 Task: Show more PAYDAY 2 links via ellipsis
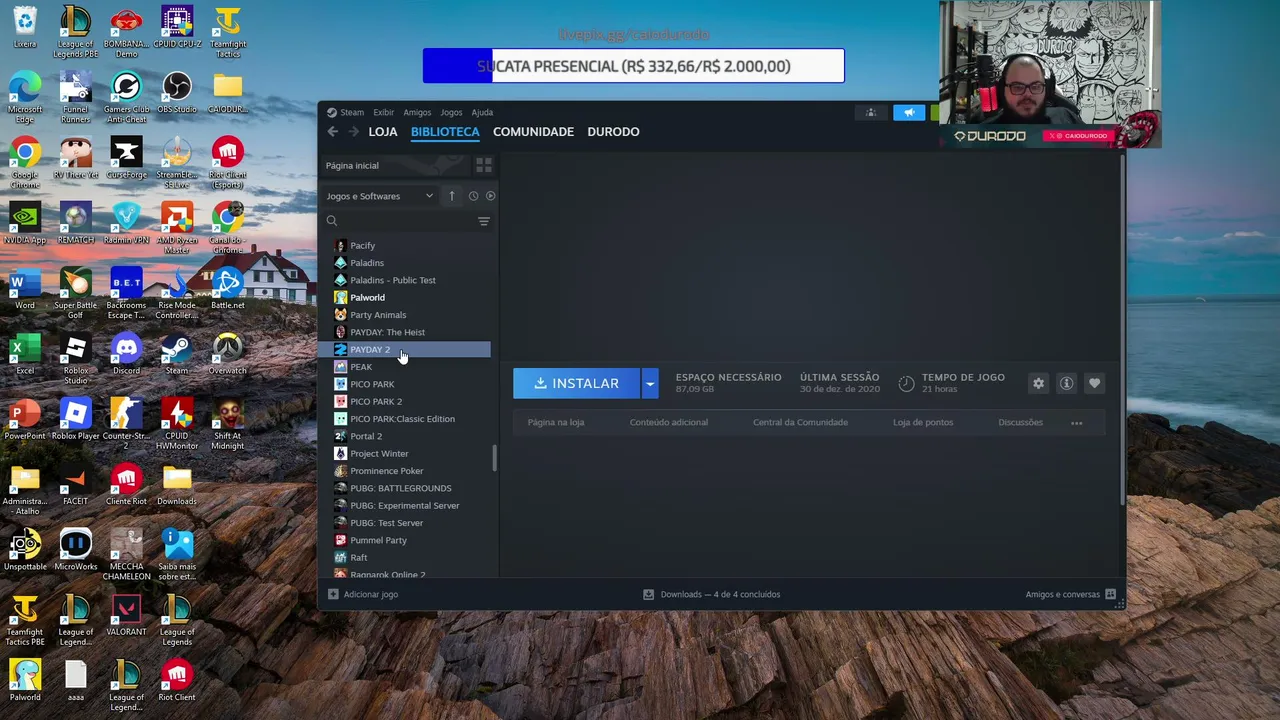[x=1077, y=423]
